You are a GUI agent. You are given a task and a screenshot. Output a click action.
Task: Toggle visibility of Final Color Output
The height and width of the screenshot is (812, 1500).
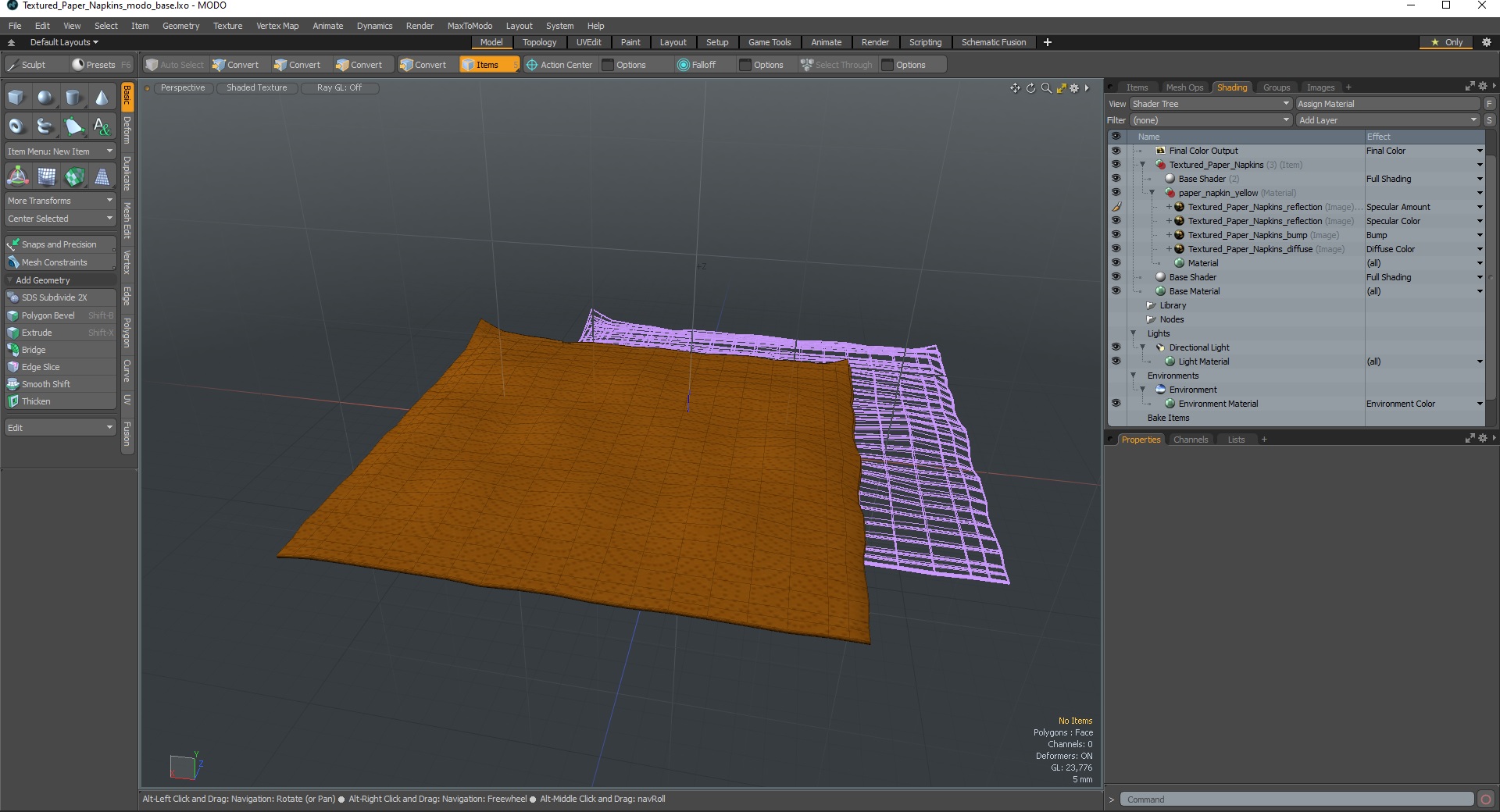pos(1116,151)
